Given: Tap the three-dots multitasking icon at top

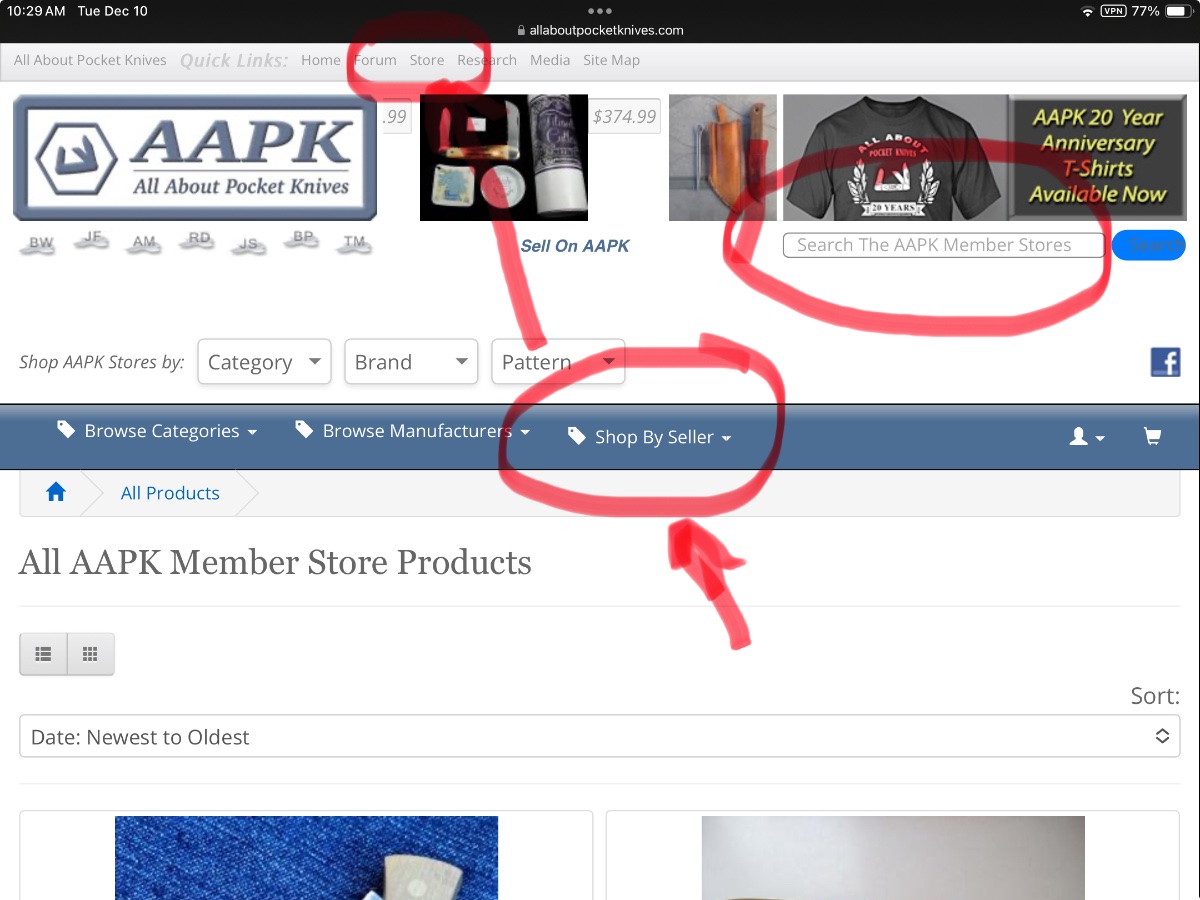Looking at the screenshot, I should tap(600, 11).
